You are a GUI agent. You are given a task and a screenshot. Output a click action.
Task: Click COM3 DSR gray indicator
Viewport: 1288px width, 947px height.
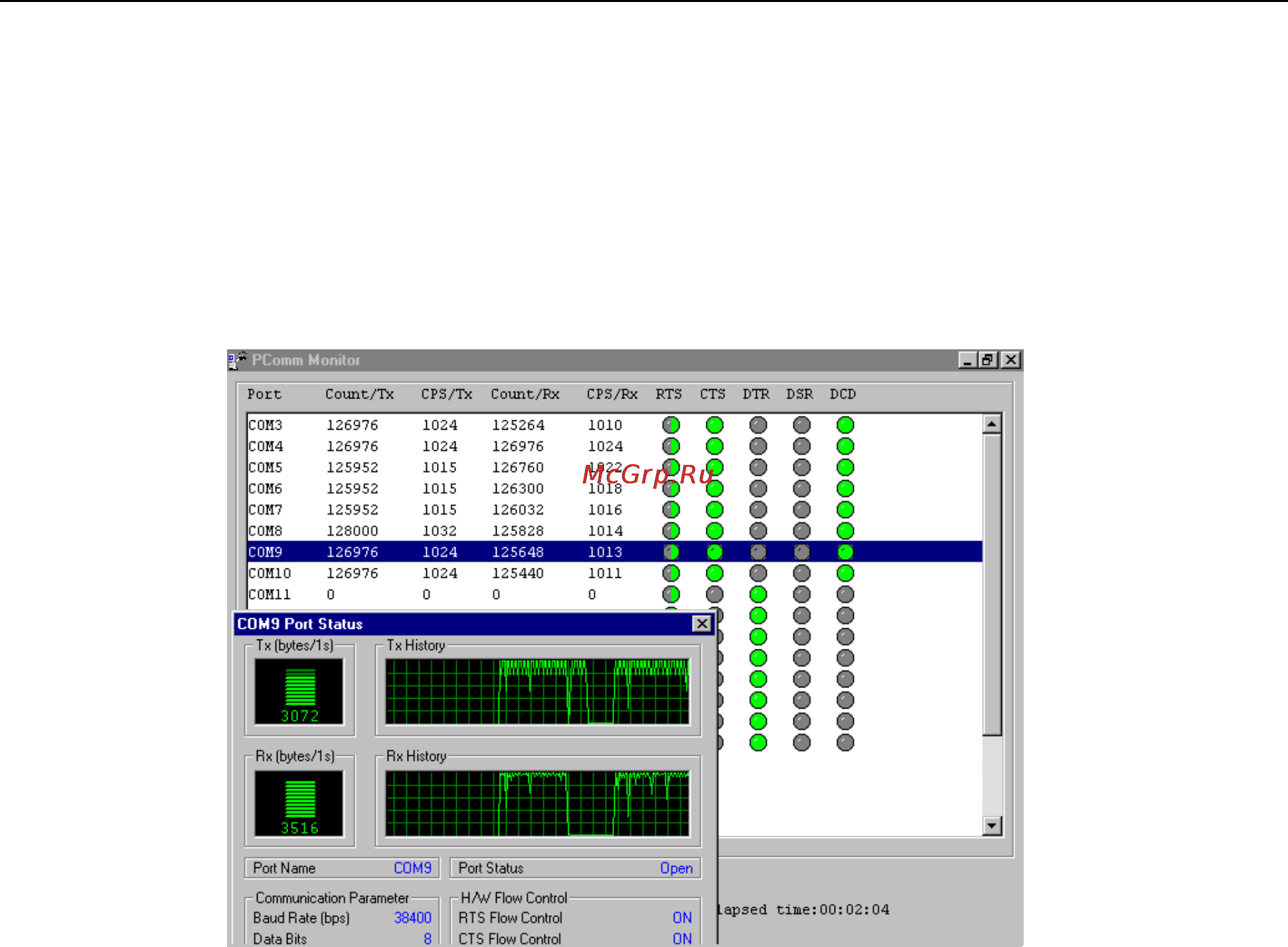(802, 425)
